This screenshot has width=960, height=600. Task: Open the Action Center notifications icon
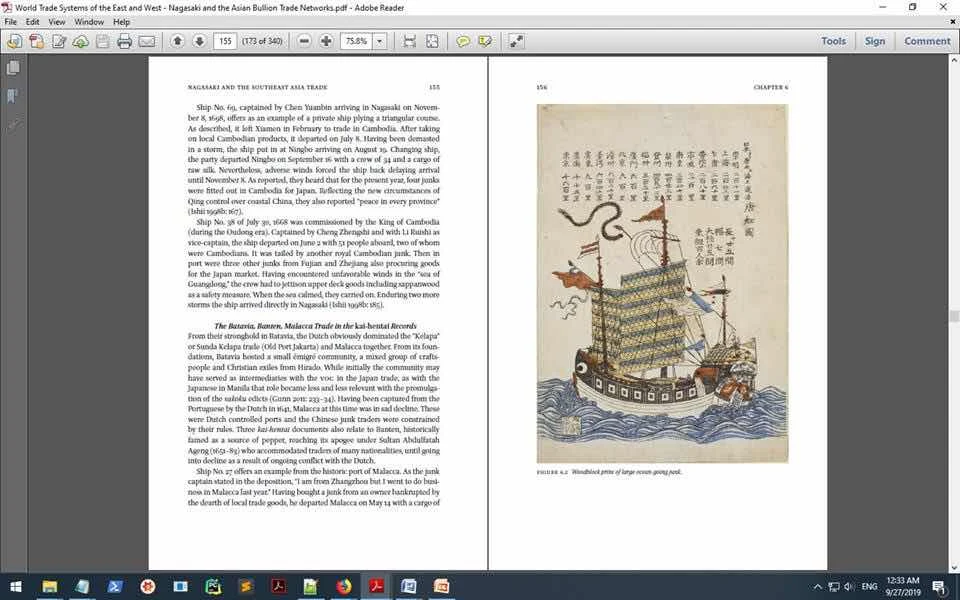tap(940, 587)
